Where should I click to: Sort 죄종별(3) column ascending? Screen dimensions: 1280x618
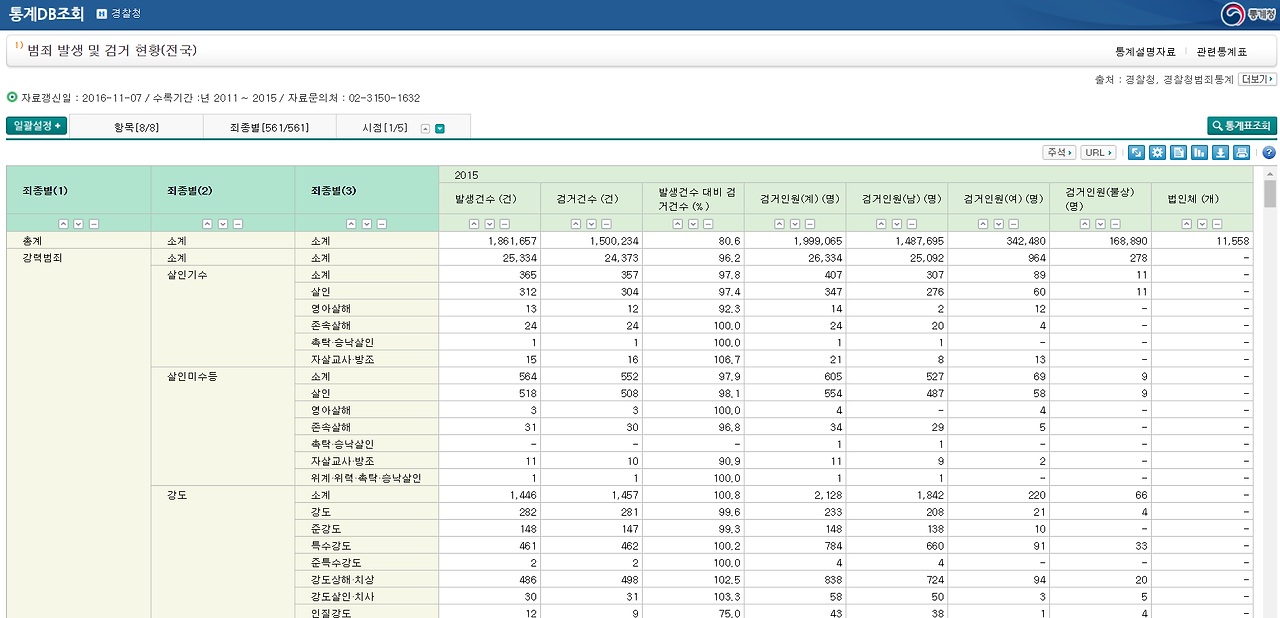[x=351, y=224]
